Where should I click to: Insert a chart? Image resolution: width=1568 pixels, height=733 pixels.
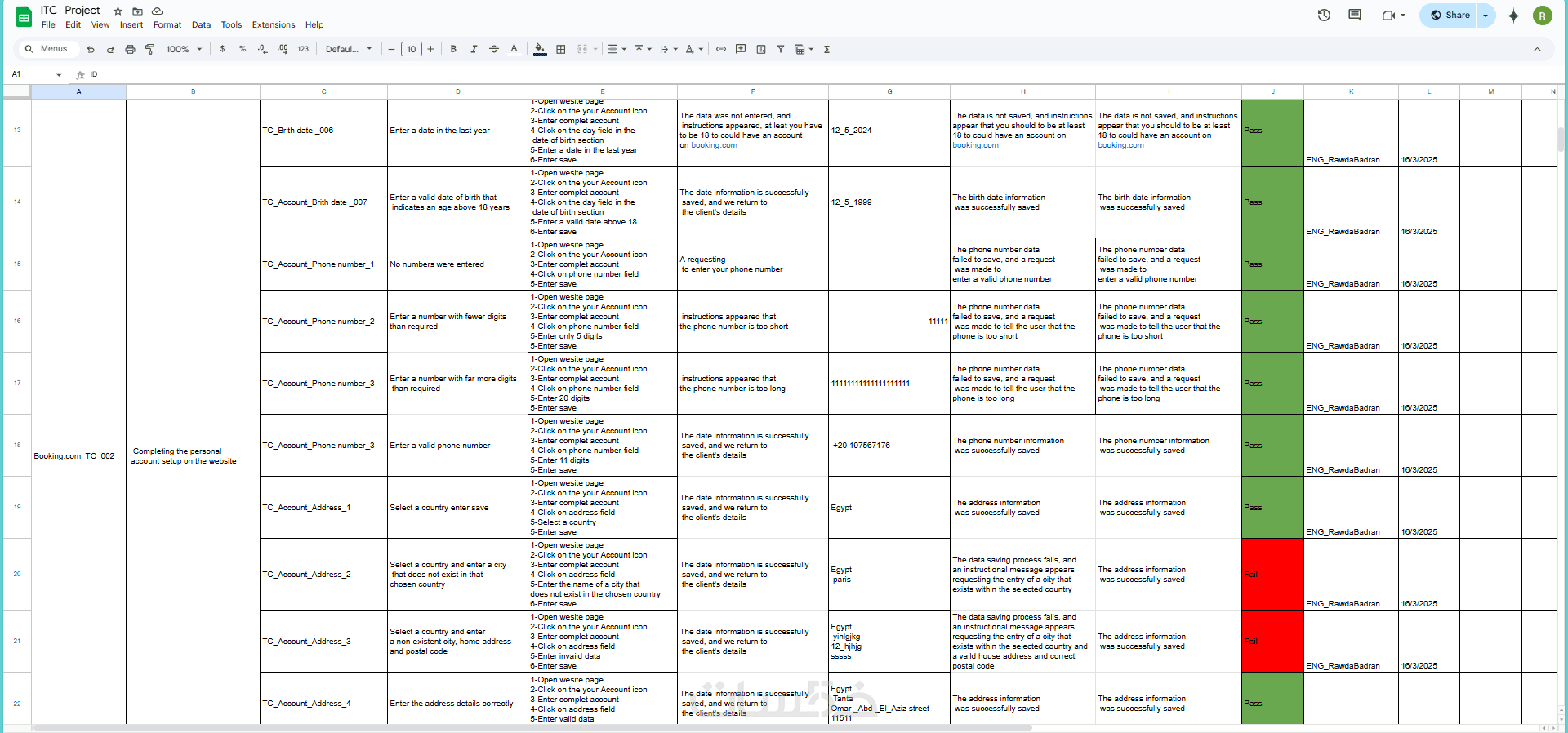click(761, 50)
